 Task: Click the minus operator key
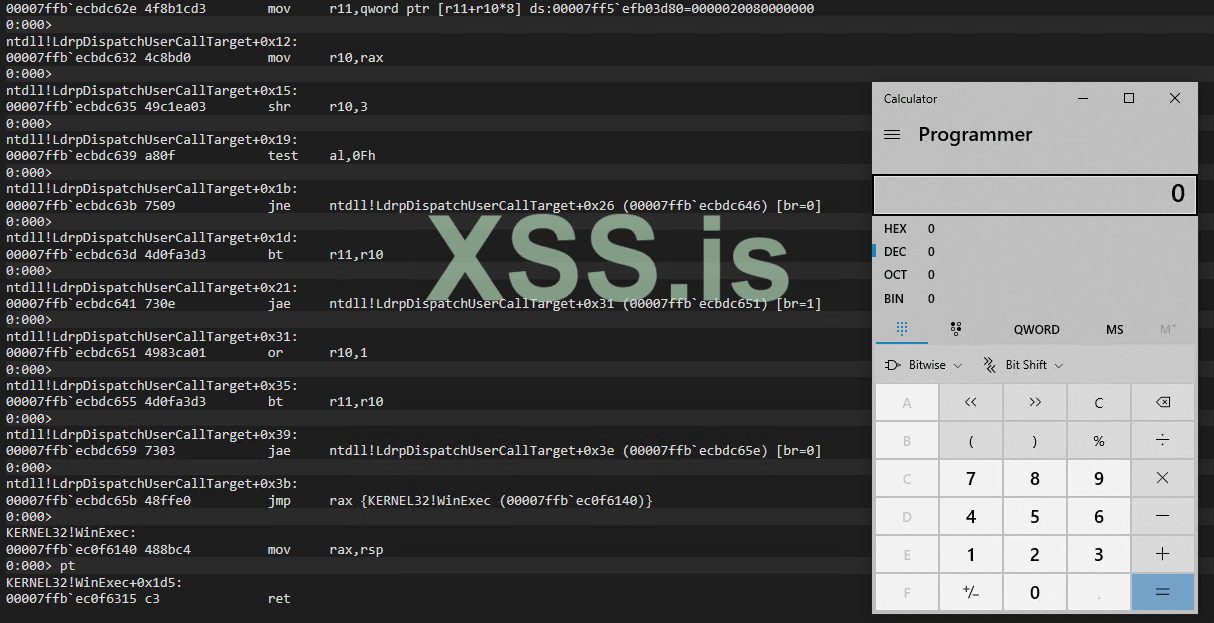coord(1162,516)
